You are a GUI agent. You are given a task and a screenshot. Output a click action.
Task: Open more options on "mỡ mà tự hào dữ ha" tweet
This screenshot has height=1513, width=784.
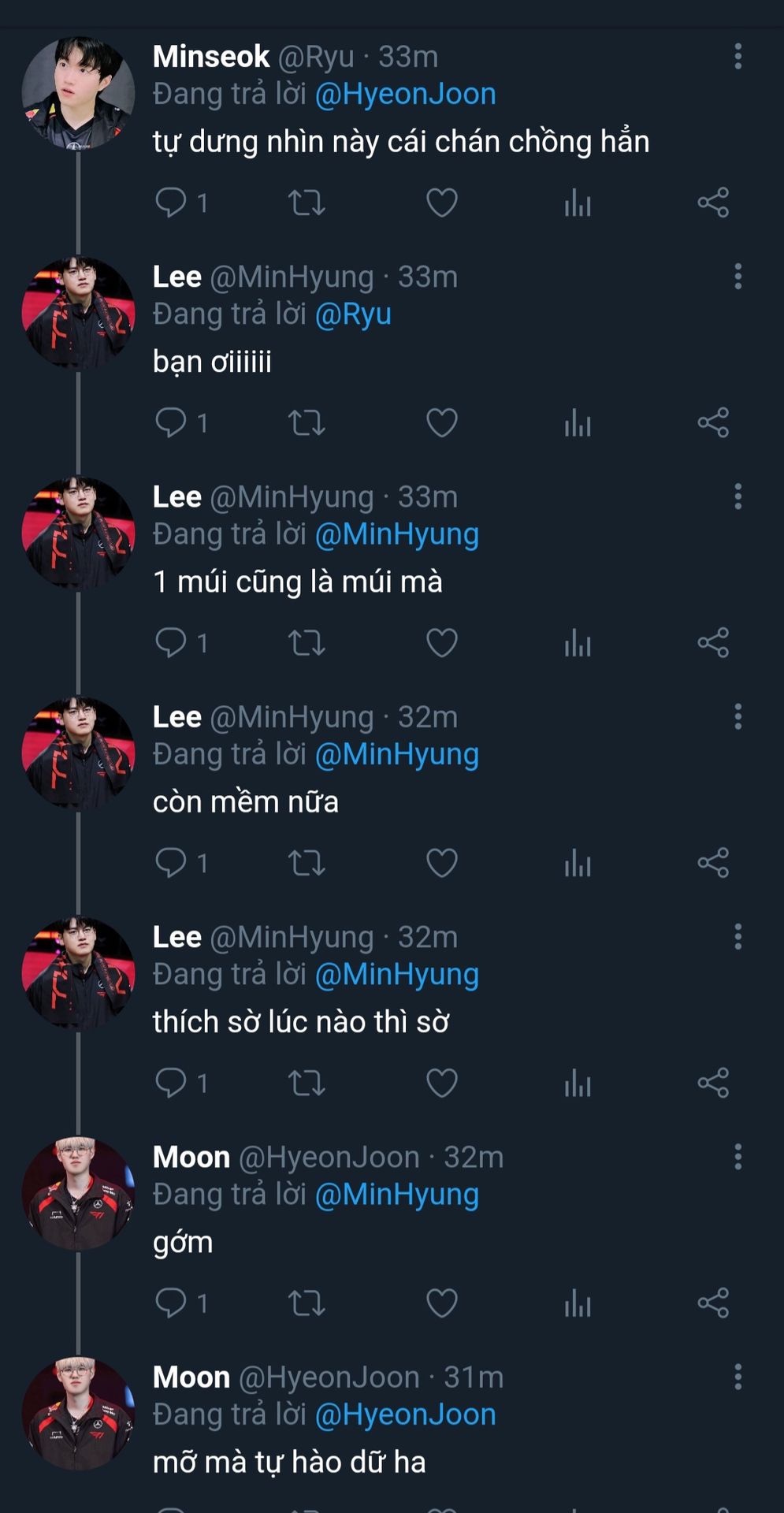tap(738, 1377)
